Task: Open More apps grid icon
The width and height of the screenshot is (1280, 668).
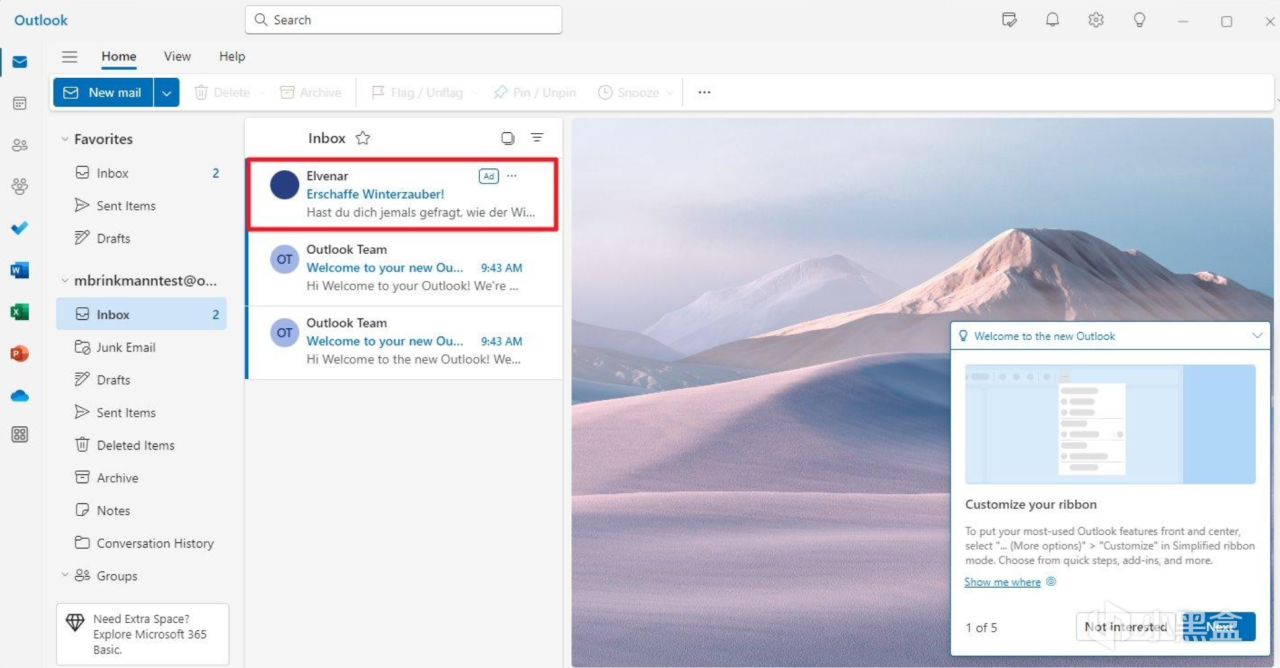Action: tap(20, 435)
